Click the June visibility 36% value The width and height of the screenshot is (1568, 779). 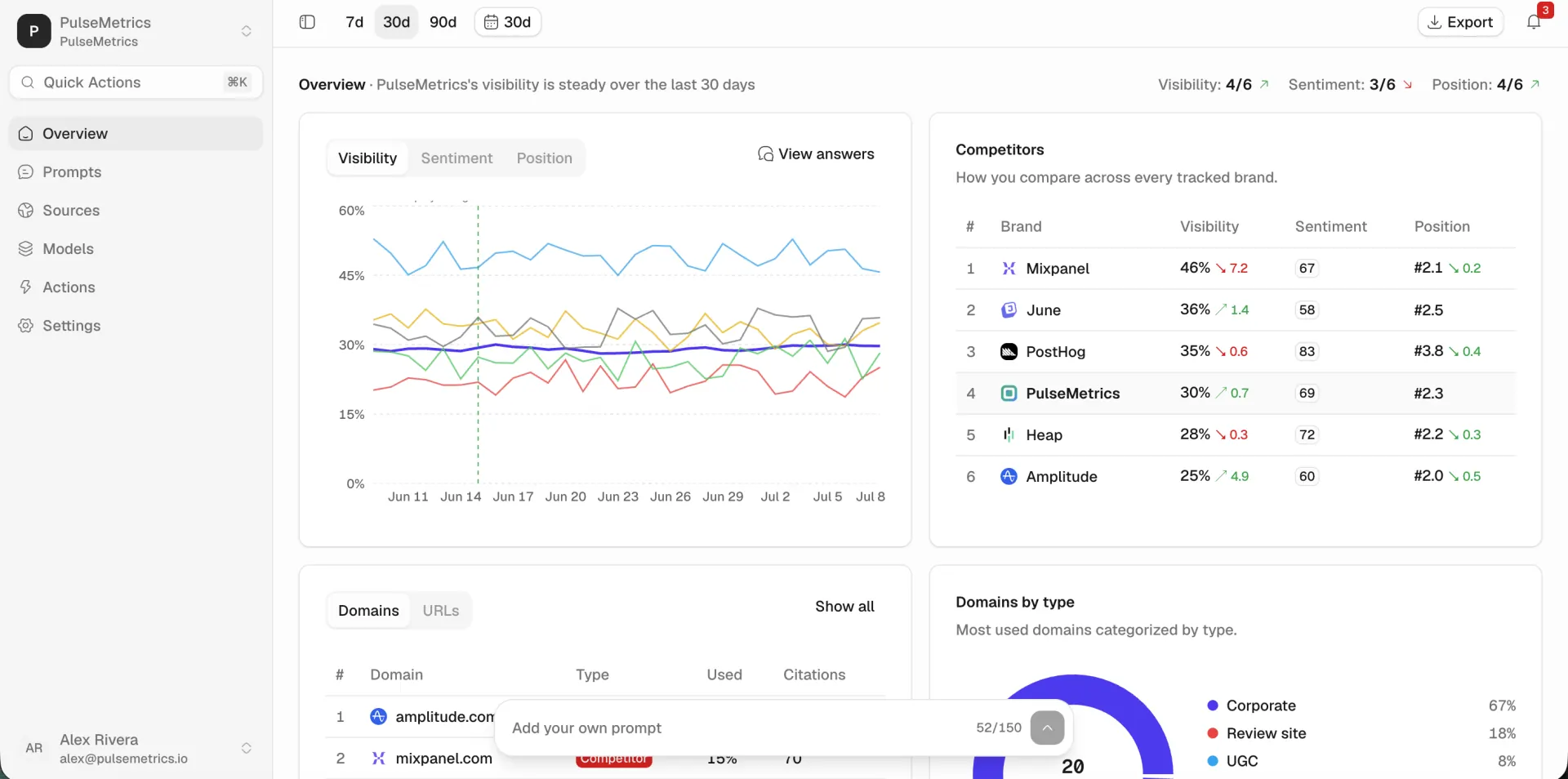click(1195, 309)
